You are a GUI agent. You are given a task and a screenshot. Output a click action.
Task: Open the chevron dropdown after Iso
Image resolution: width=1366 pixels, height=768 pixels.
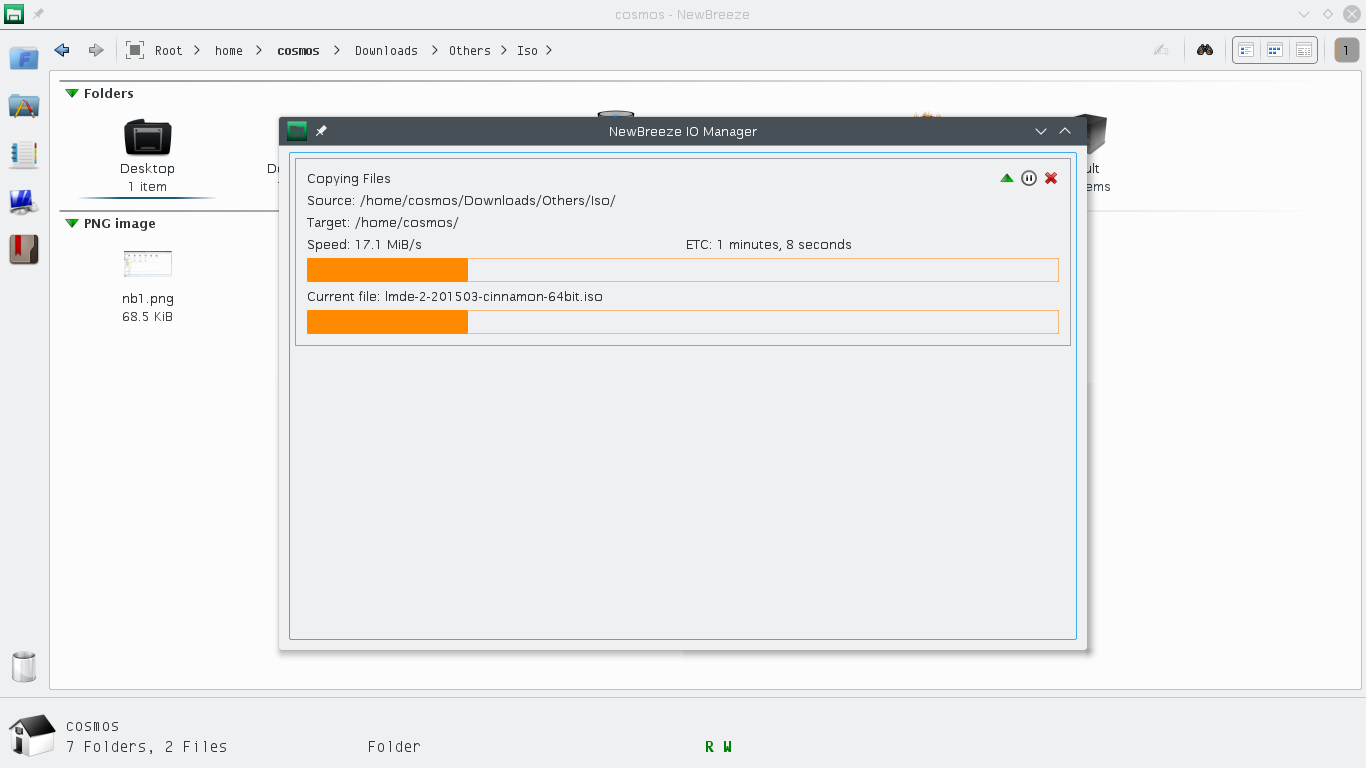coord(549,50)
